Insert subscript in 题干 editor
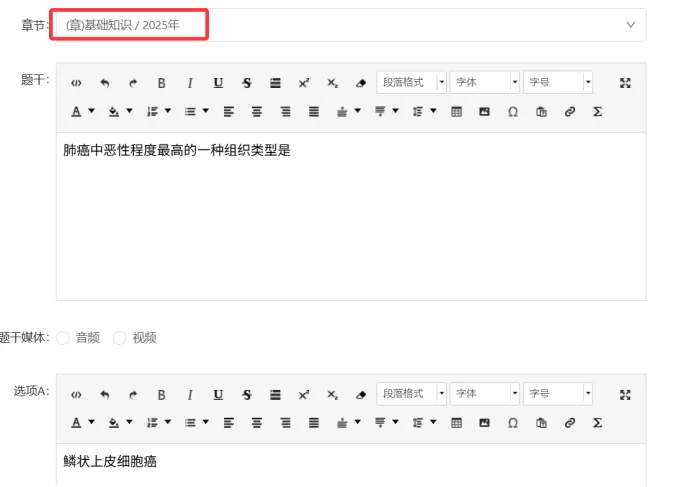This screenshot has height=487, width=683. click(332, 83)
